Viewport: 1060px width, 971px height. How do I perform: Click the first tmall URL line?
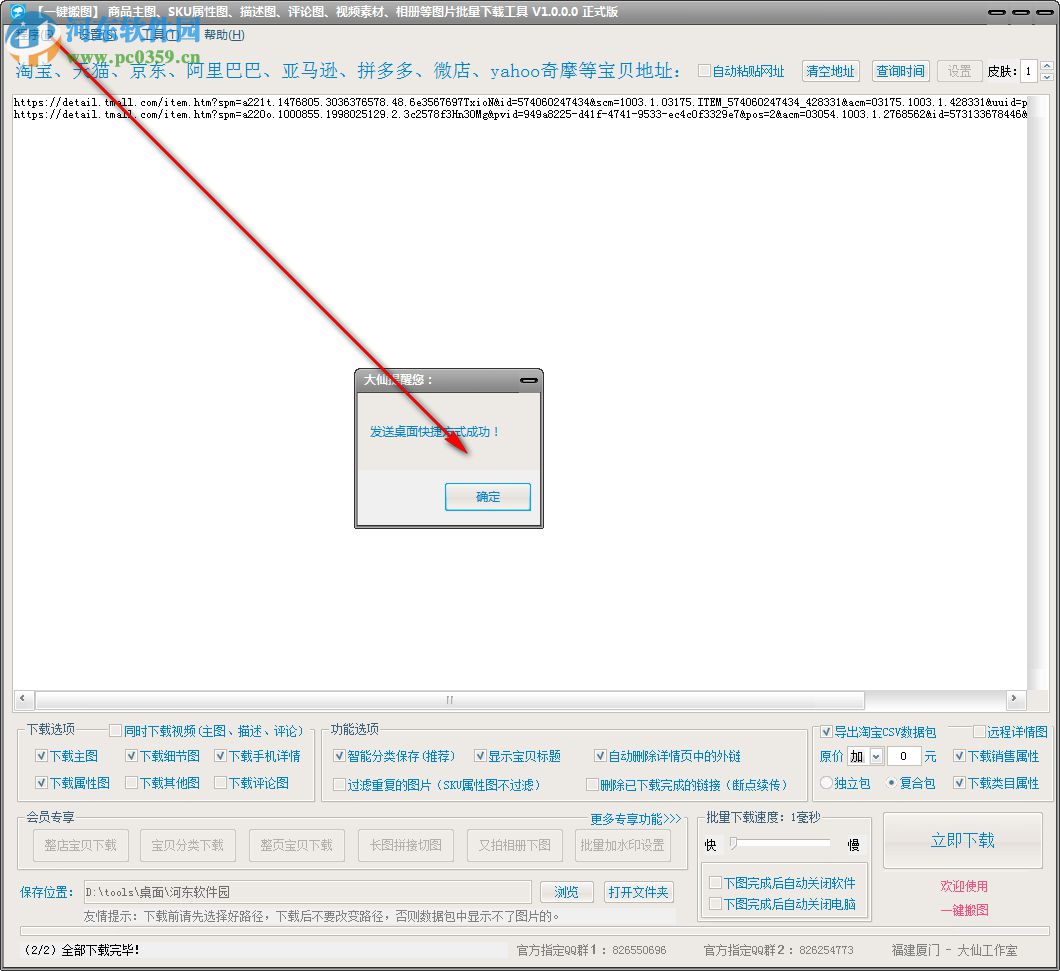(520, 102)
